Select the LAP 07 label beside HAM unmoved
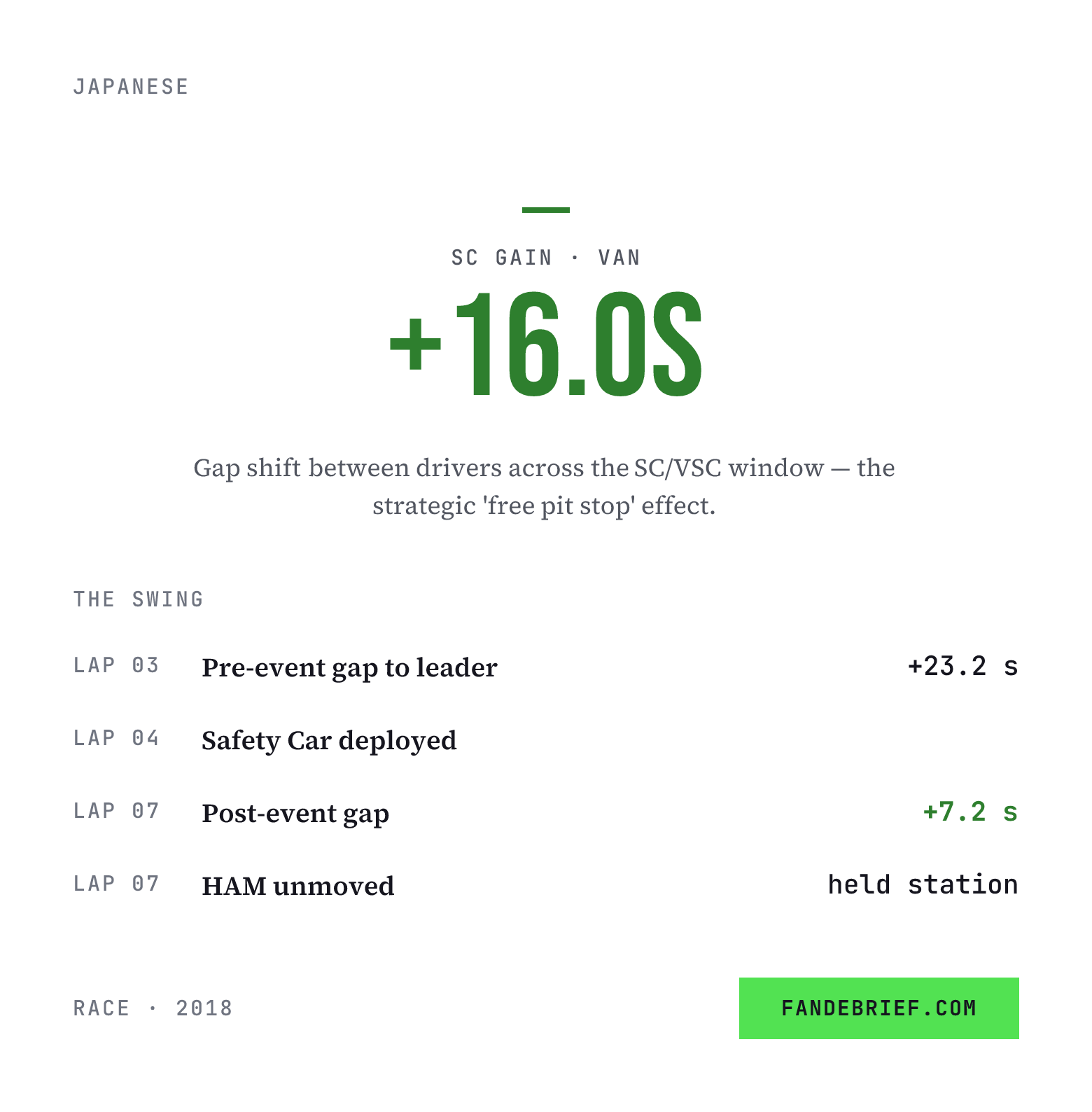Screen dimensions: 1092x1112 coord(116,884)
